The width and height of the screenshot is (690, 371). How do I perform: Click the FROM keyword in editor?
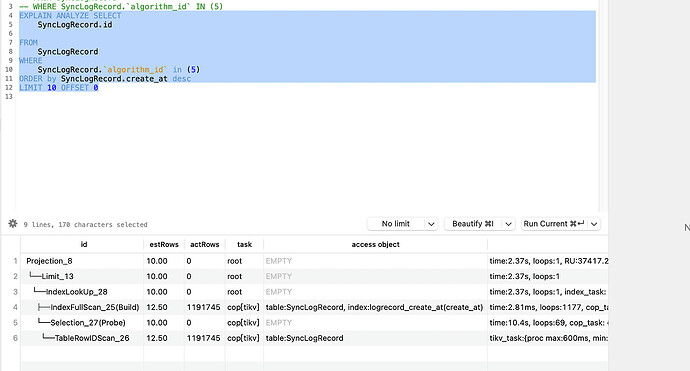[x=28, y=43]
